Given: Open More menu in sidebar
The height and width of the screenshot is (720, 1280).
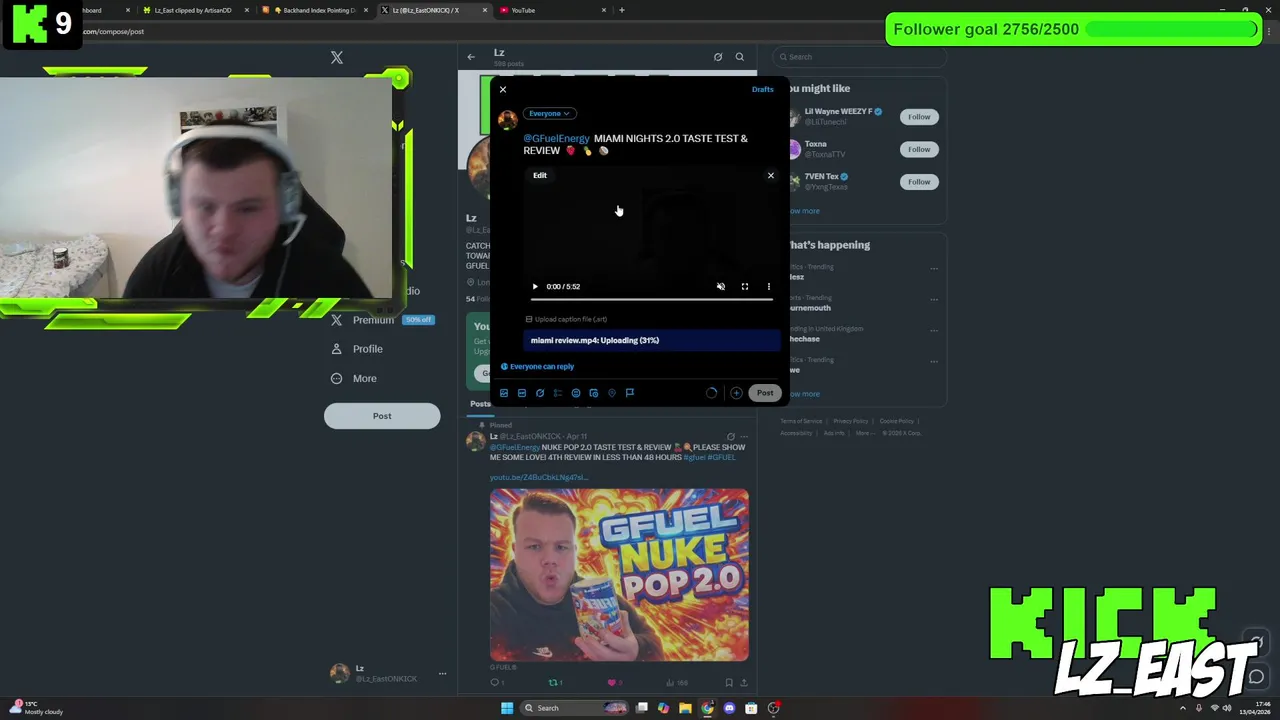Looking at the screenshot, I should click(x=354, y=378).
